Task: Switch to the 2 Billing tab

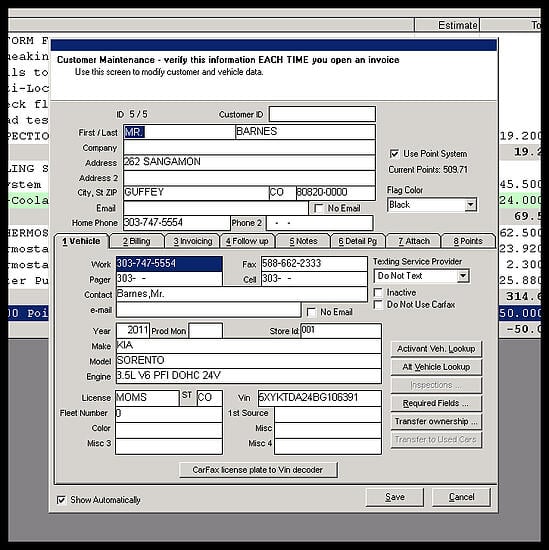Action: tap(137, 241)
